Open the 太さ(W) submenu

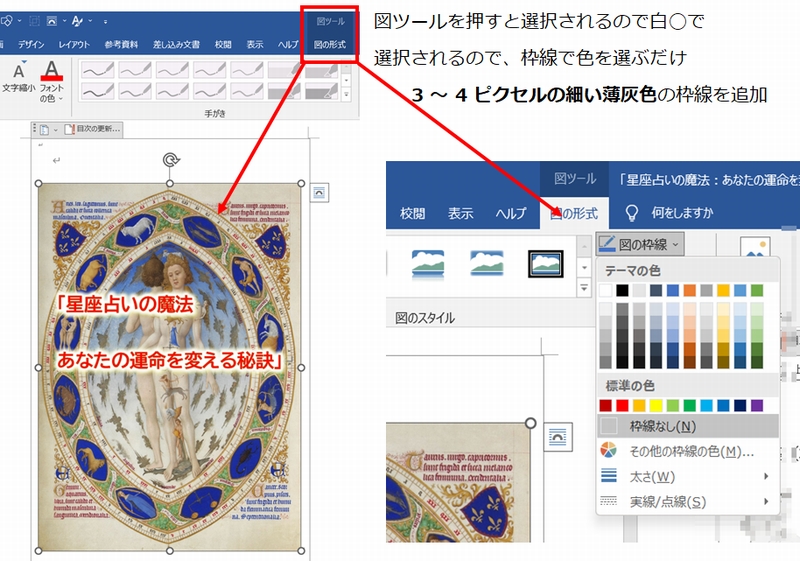click(x=688, y=476)
